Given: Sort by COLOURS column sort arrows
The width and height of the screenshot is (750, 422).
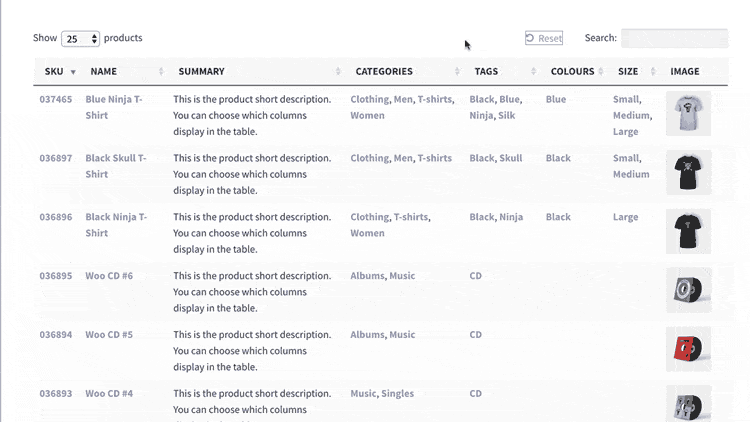Looking at the screenshot, I should [x=601, y=71].
